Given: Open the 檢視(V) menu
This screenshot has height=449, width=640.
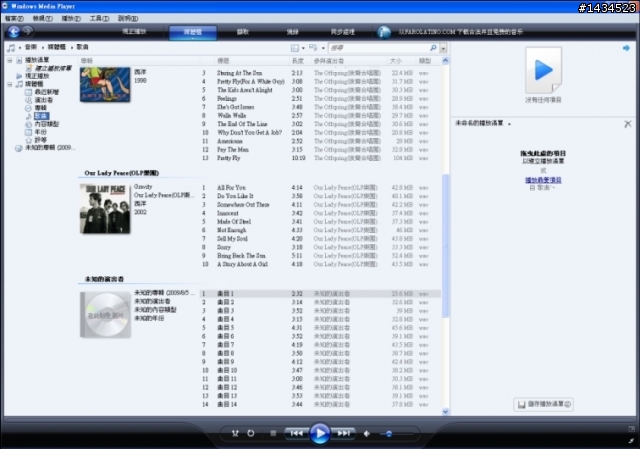Looking at the screenshot, I should point(42,18).
